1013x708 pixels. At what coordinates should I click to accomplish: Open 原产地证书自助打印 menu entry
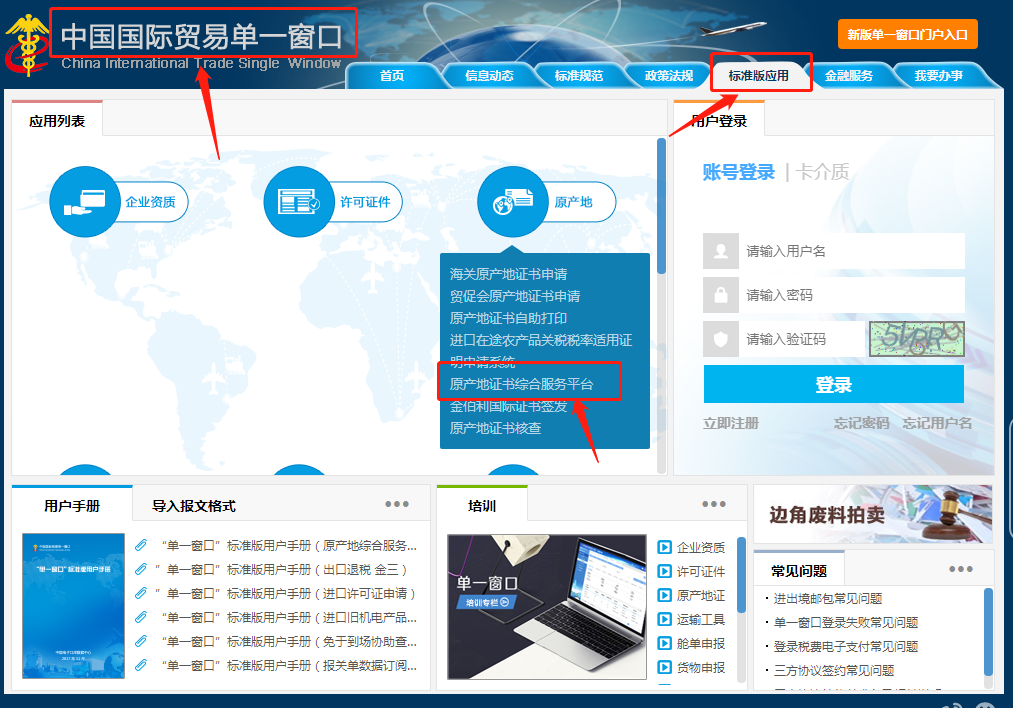tap(508, 318)
